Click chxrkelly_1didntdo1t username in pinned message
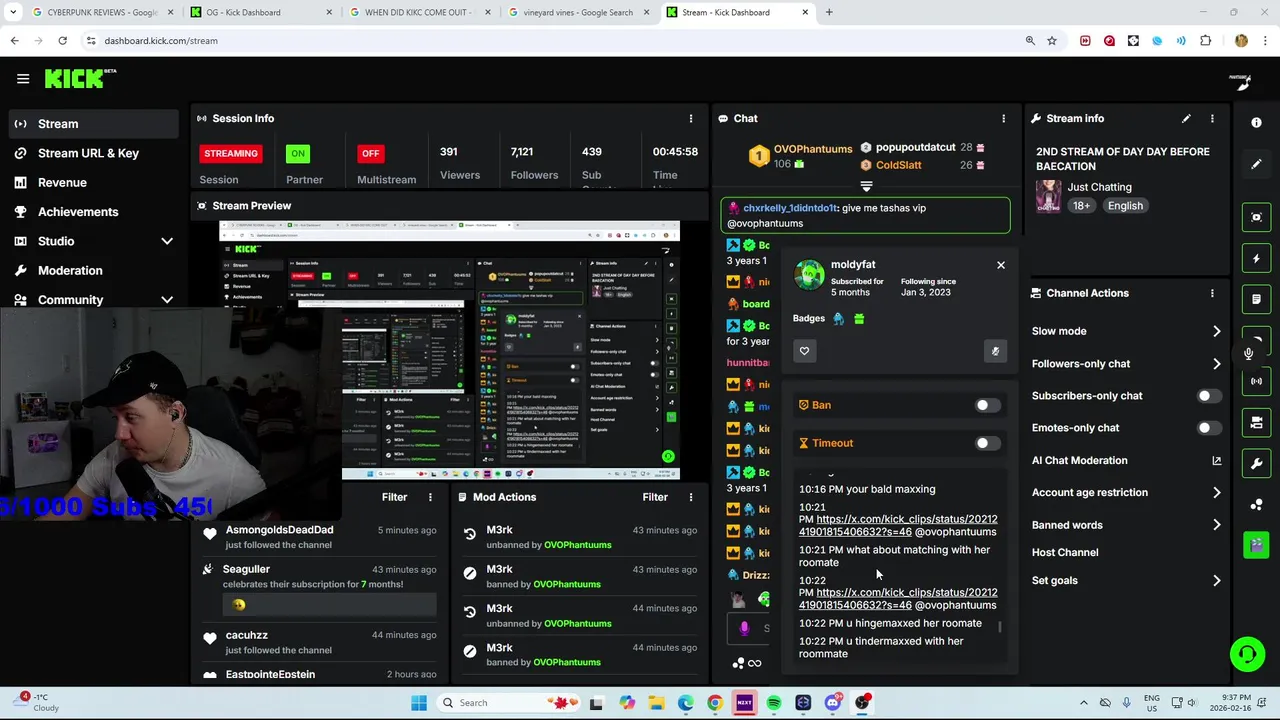1280x720 pixels. tap(790, 209)
